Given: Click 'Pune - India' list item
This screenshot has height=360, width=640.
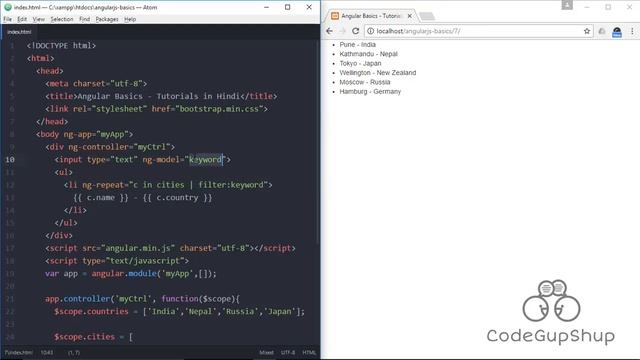Looking at the screenshot, I should coord(358,44).
